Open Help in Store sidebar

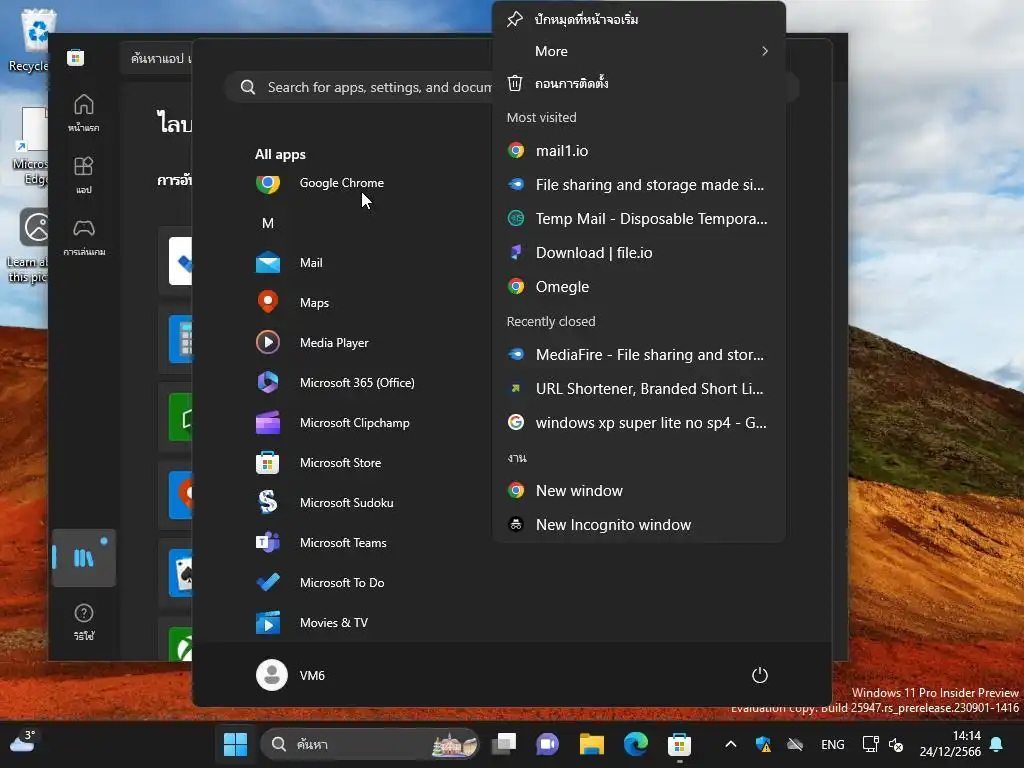coord(84,621)
